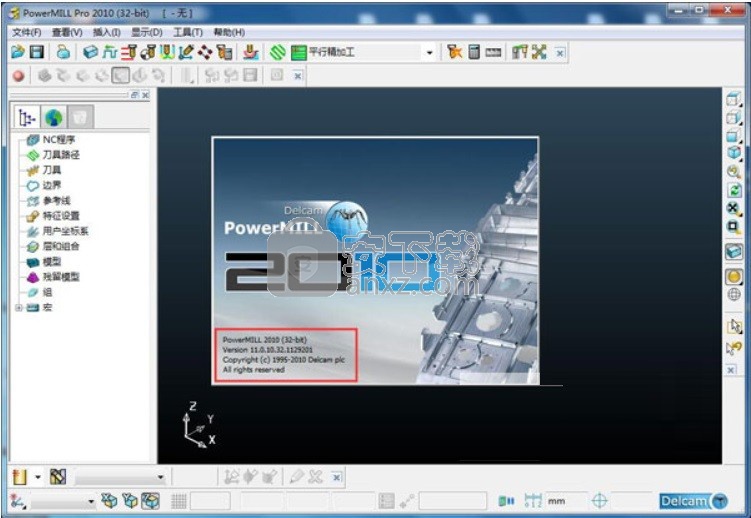Close the ViewMill toolbar with its X
Screen dimensions: 751x518
coord(297,76)
